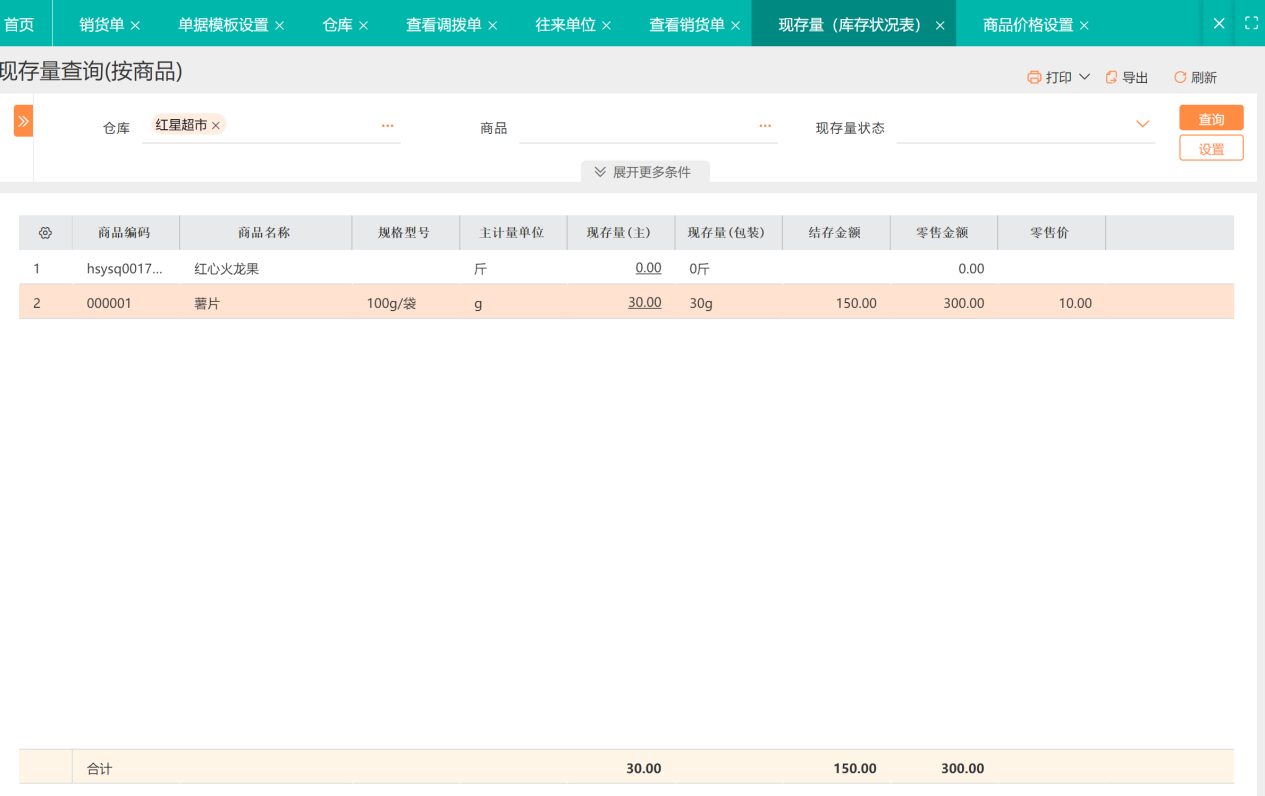Close the 查看调拨单 tab
The height and width of the screenshot is (796, 1265).
coord(492,25)
